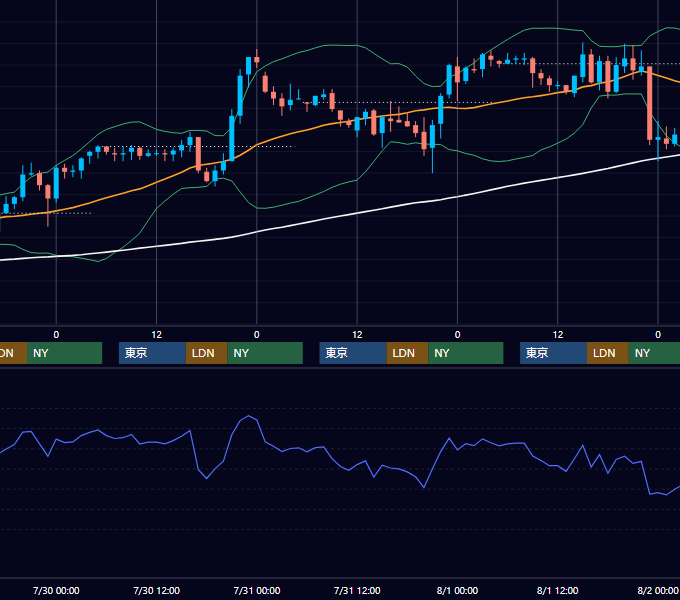Click the 7/30 東京 session label

tap(152, 353)
